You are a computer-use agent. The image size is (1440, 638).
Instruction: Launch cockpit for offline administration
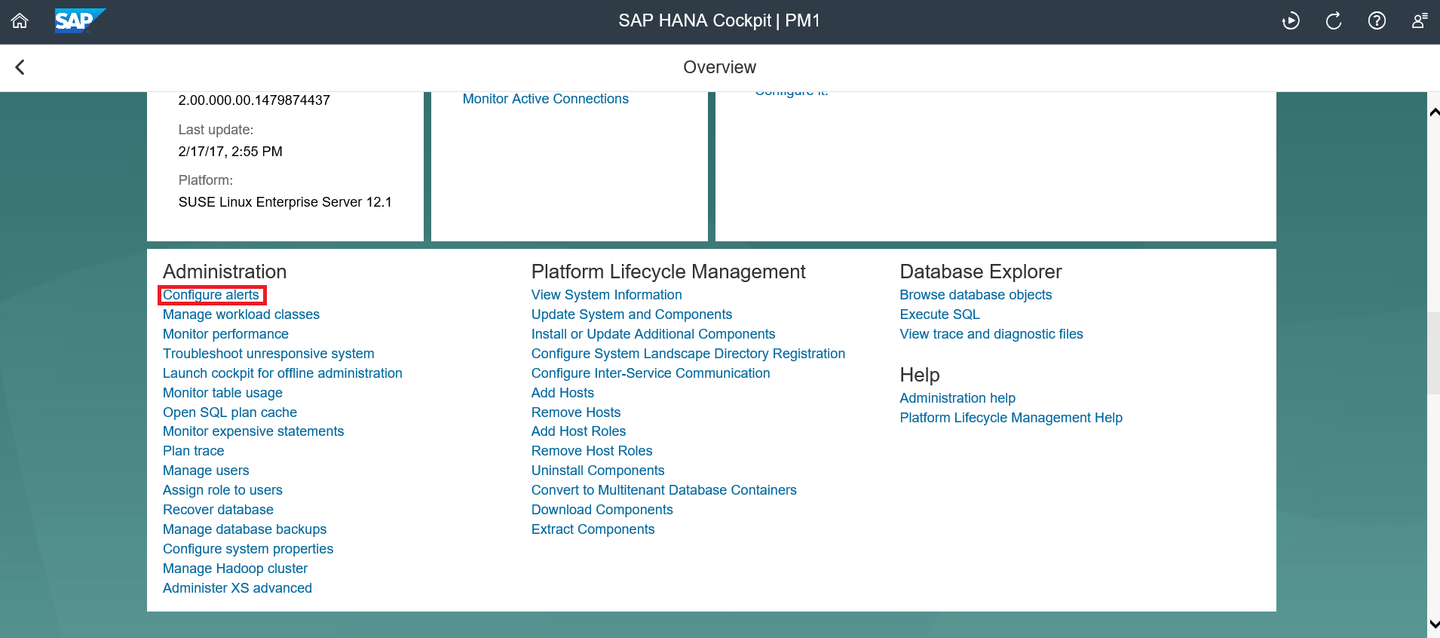point(283,373)
